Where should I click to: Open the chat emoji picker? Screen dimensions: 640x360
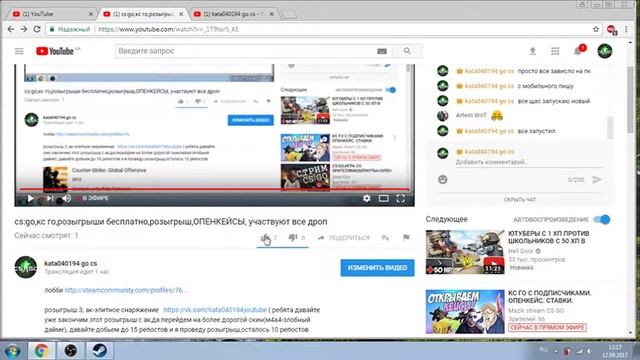(x=442, y=179)
